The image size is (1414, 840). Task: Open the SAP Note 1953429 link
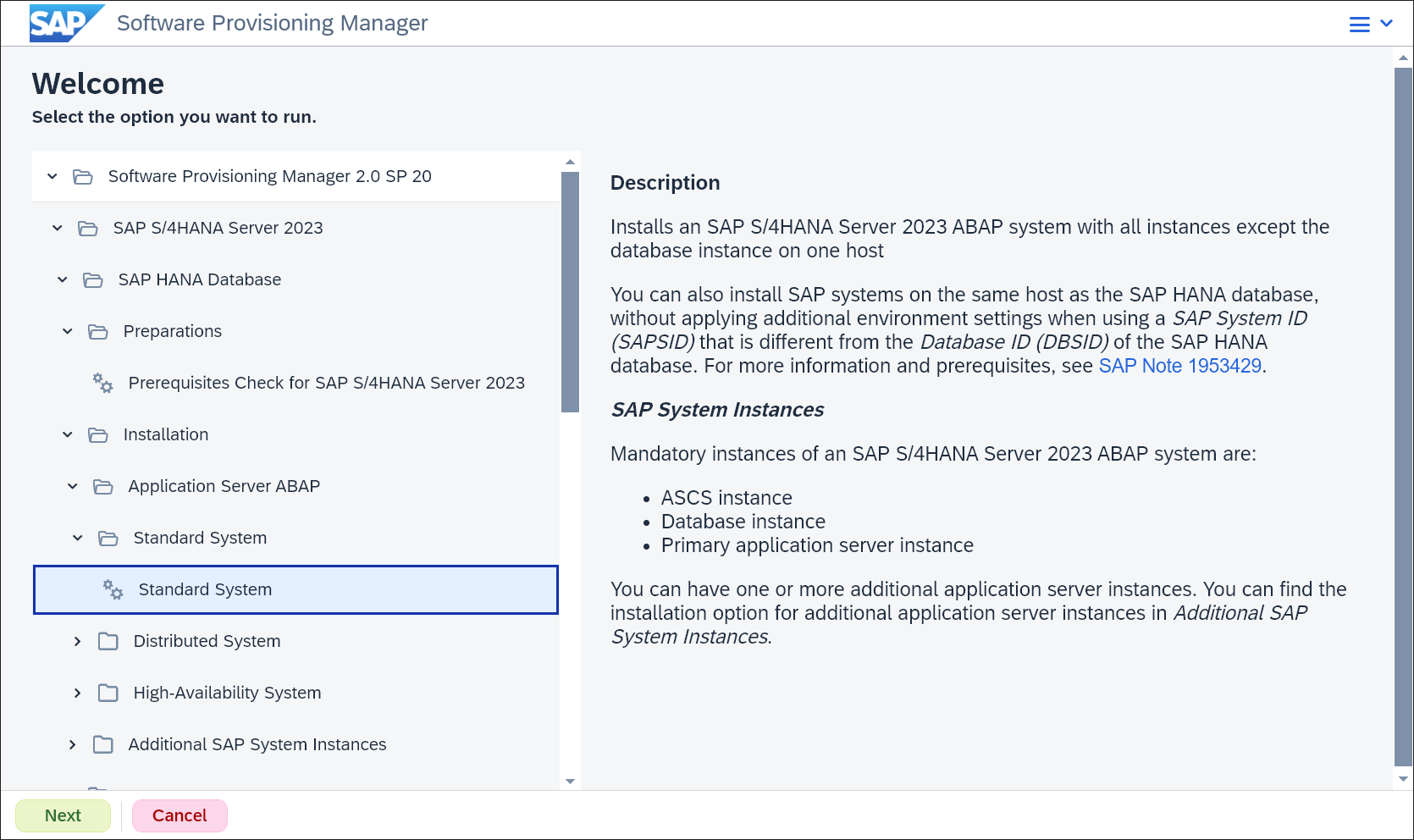(x=1179, y=366)
